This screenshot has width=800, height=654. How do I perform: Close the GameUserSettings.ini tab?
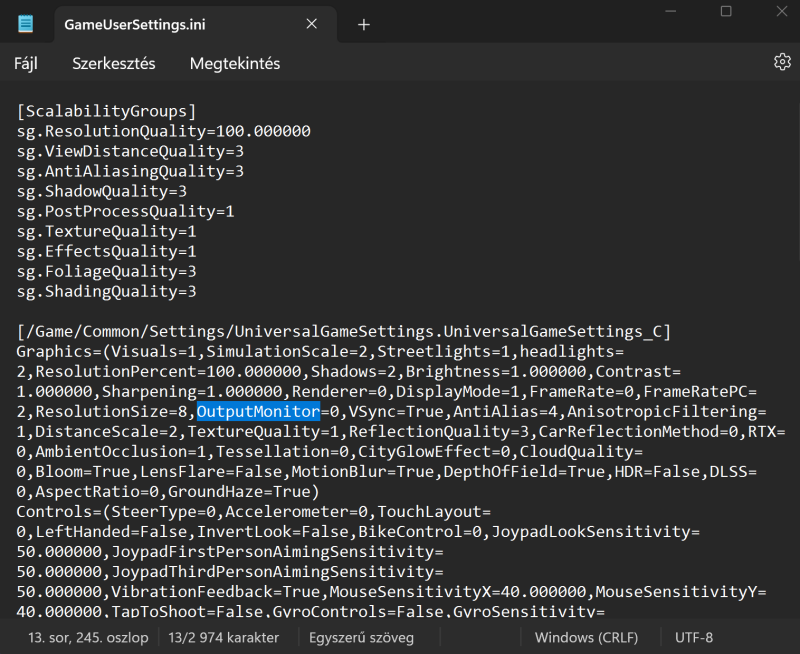(x=312, y=24)
